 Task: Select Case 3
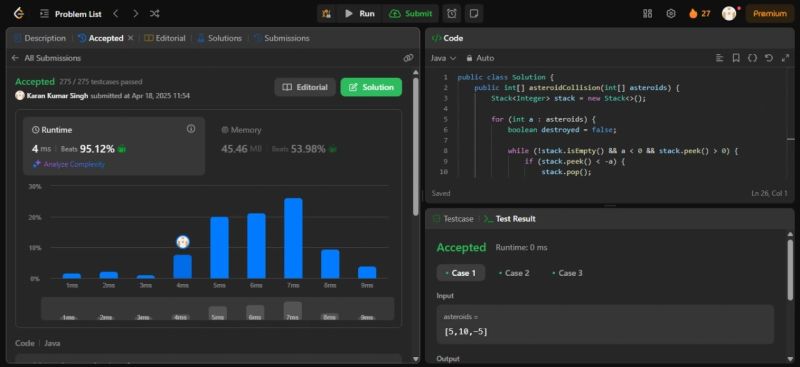point(567,273)
